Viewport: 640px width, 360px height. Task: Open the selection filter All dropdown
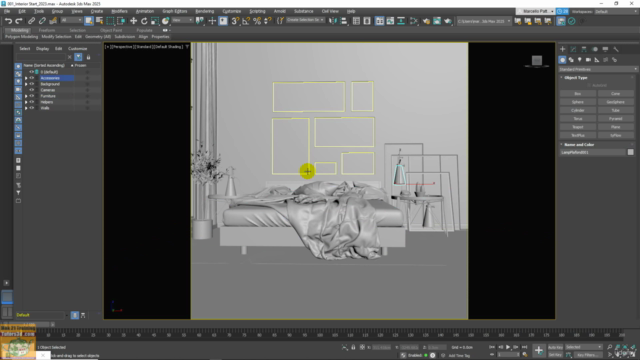coord(71,20)
